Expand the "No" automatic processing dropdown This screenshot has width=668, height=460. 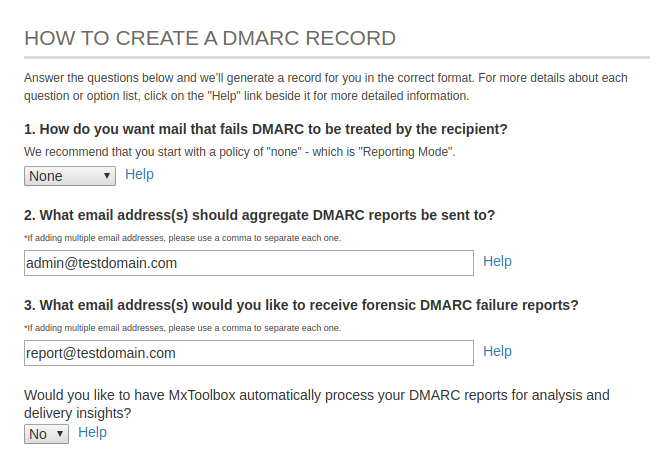46,434
